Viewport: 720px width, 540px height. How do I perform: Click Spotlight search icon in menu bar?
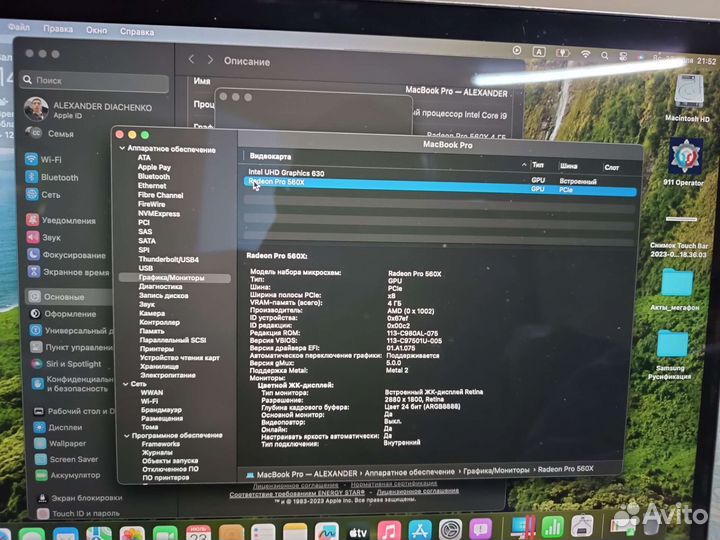click(605, 56)
